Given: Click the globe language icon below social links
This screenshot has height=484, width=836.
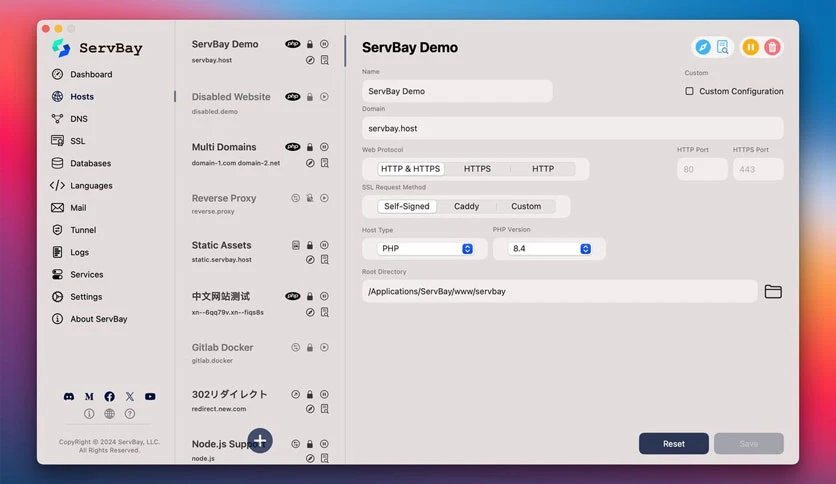Looking at the screenshot, I should point(109,414).
